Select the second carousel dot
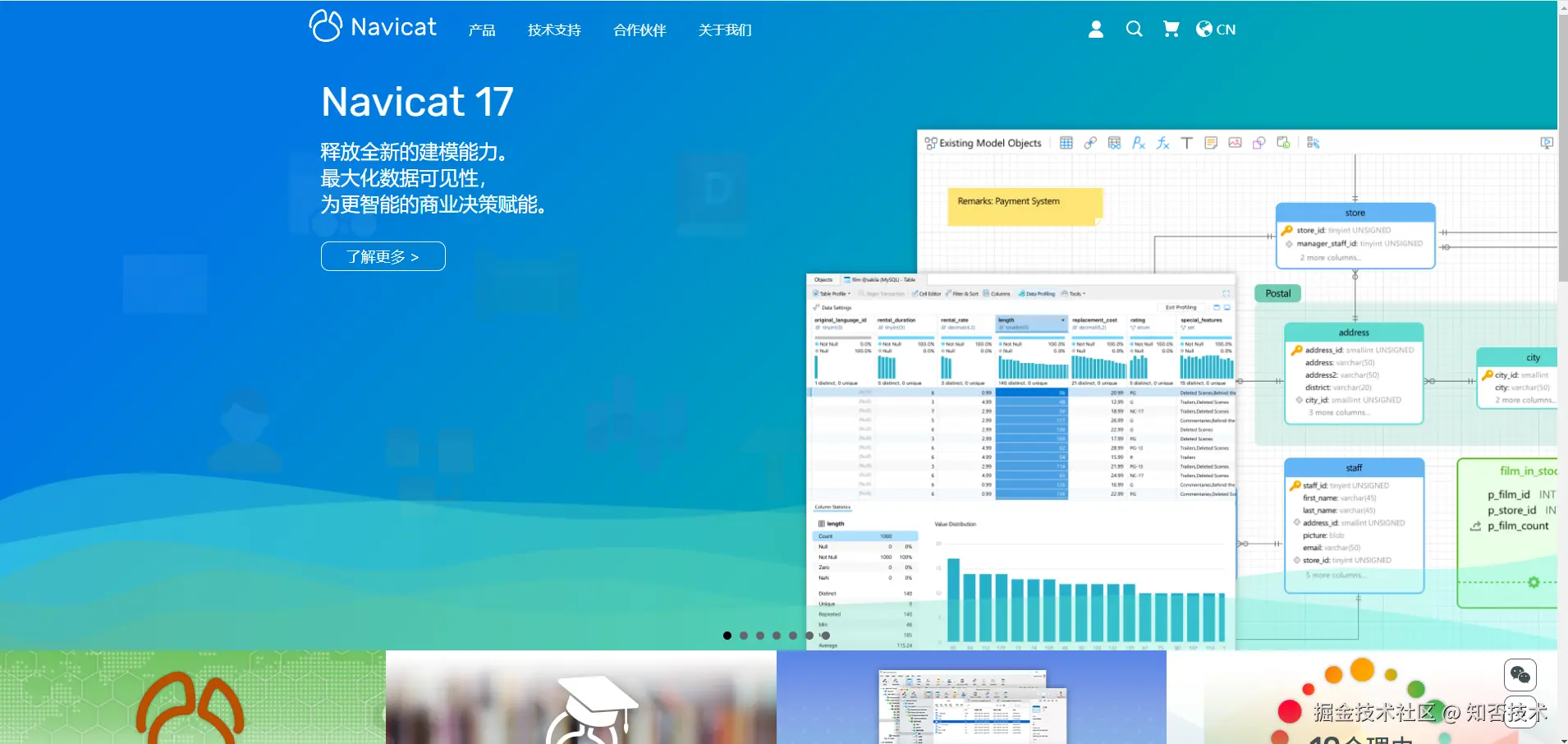 (x=744, y=636)
